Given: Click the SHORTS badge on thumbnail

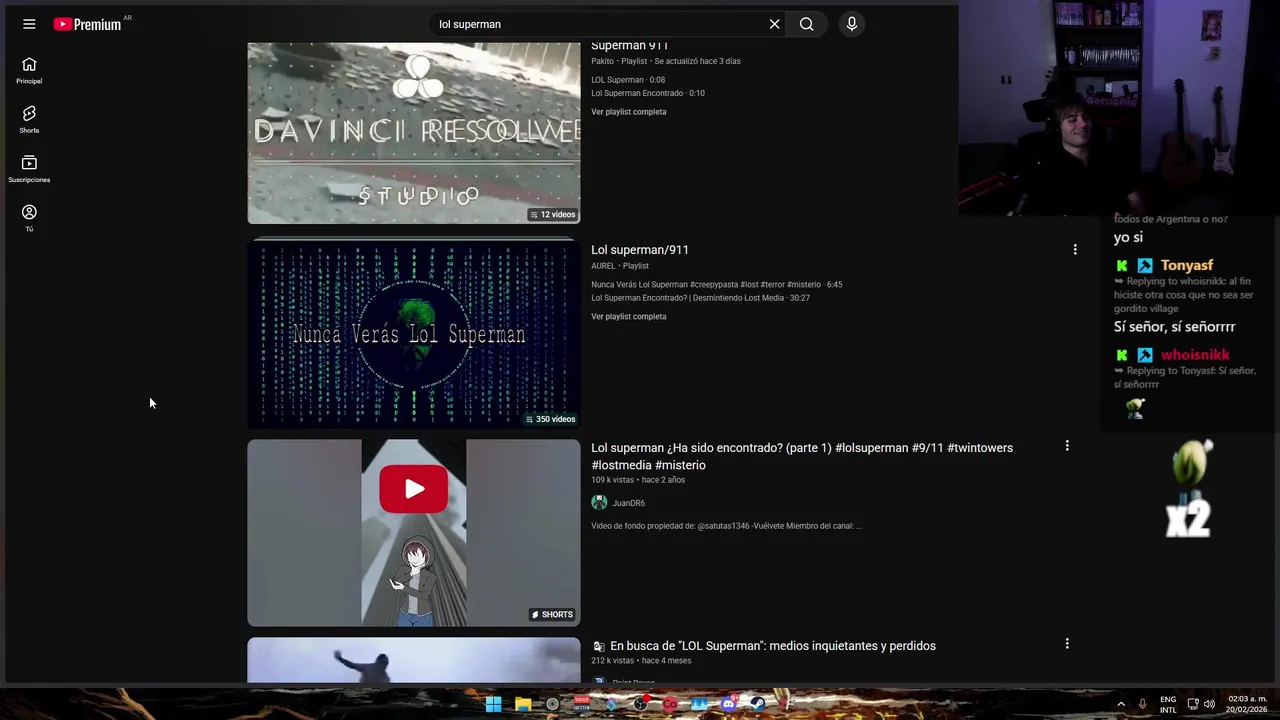Looking at the screenshot, I should (552, 615).
